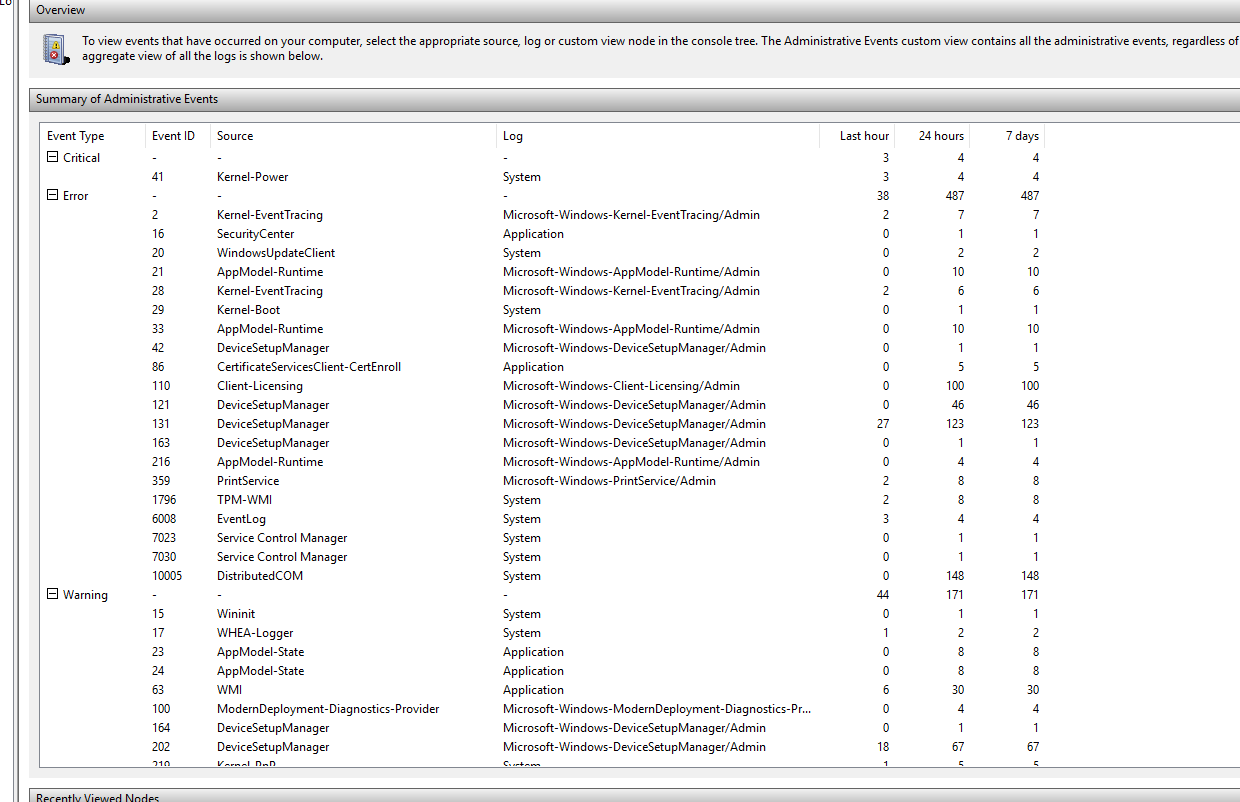The height and width of the screenshot is (802, 1240).
Task: Select the DeviceSetupManager row with event ID 164
Action: pos(544,728)
